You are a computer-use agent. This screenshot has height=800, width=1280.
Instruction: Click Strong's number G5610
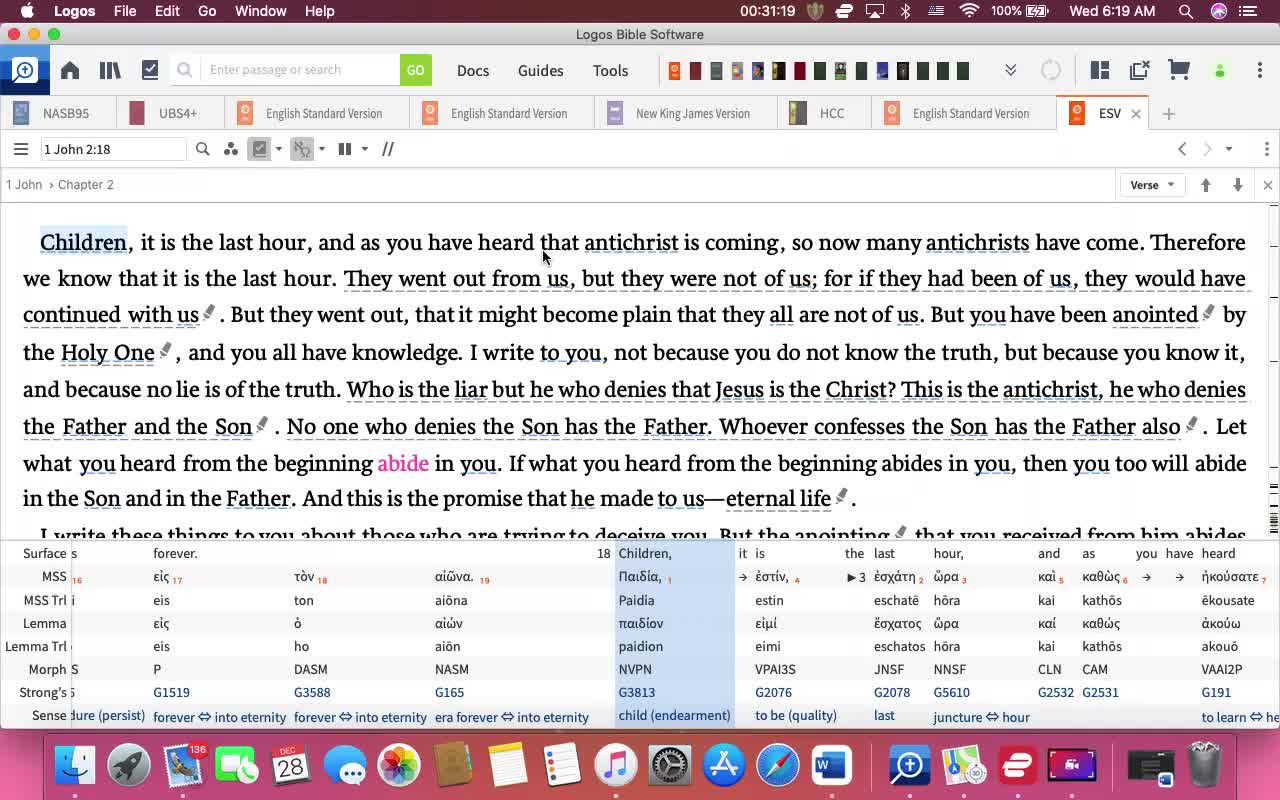[x=952, y=692]
